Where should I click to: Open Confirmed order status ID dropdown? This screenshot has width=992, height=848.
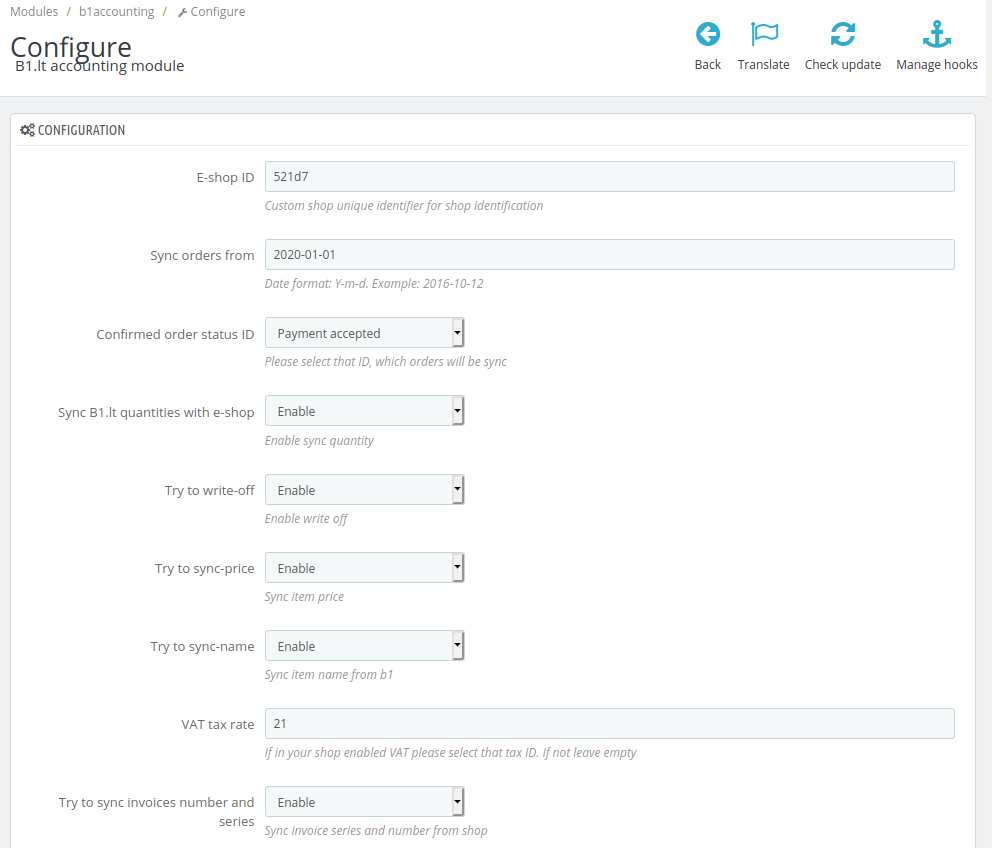point(364,333)
